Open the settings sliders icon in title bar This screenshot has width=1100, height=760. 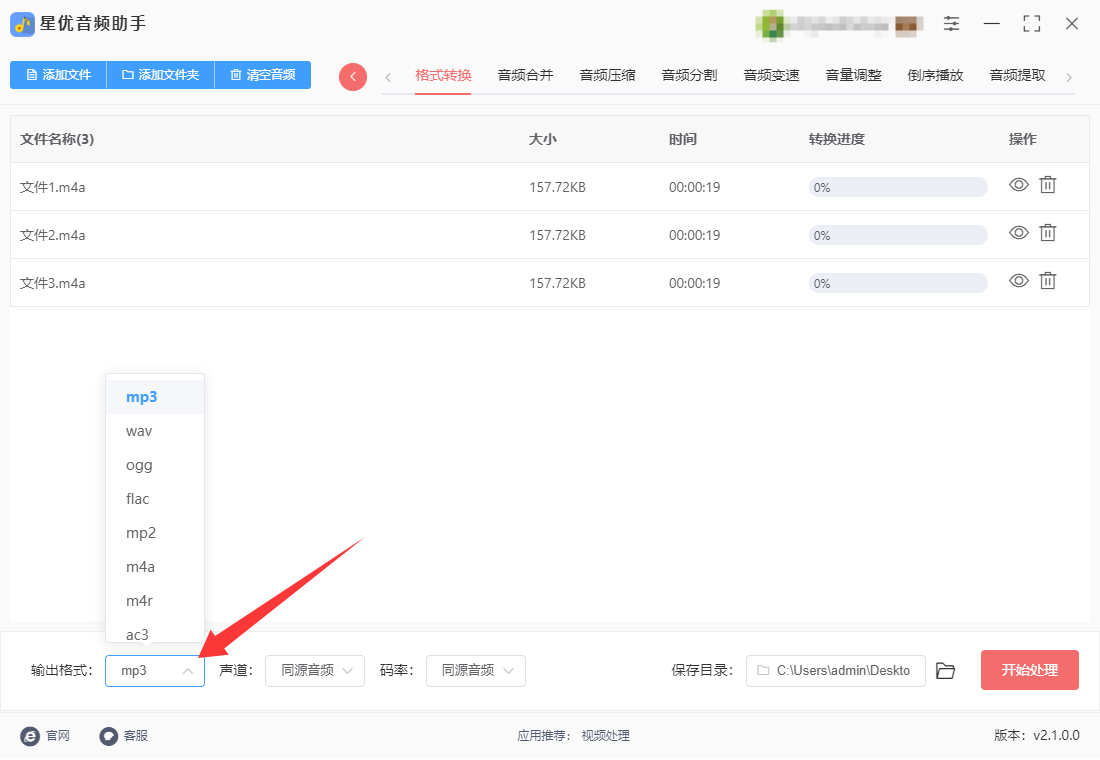tap(951, 24)
